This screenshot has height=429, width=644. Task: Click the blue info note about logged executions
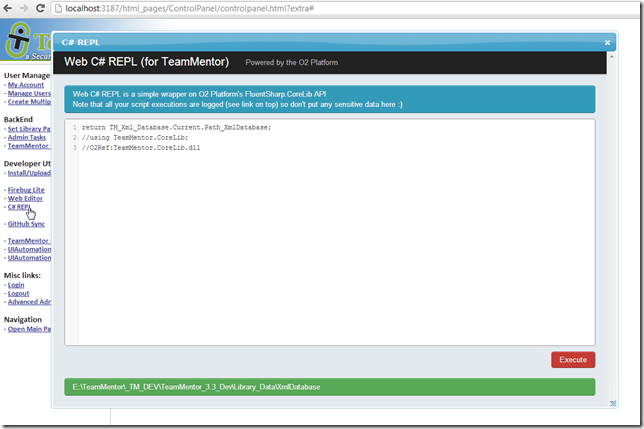330,99
